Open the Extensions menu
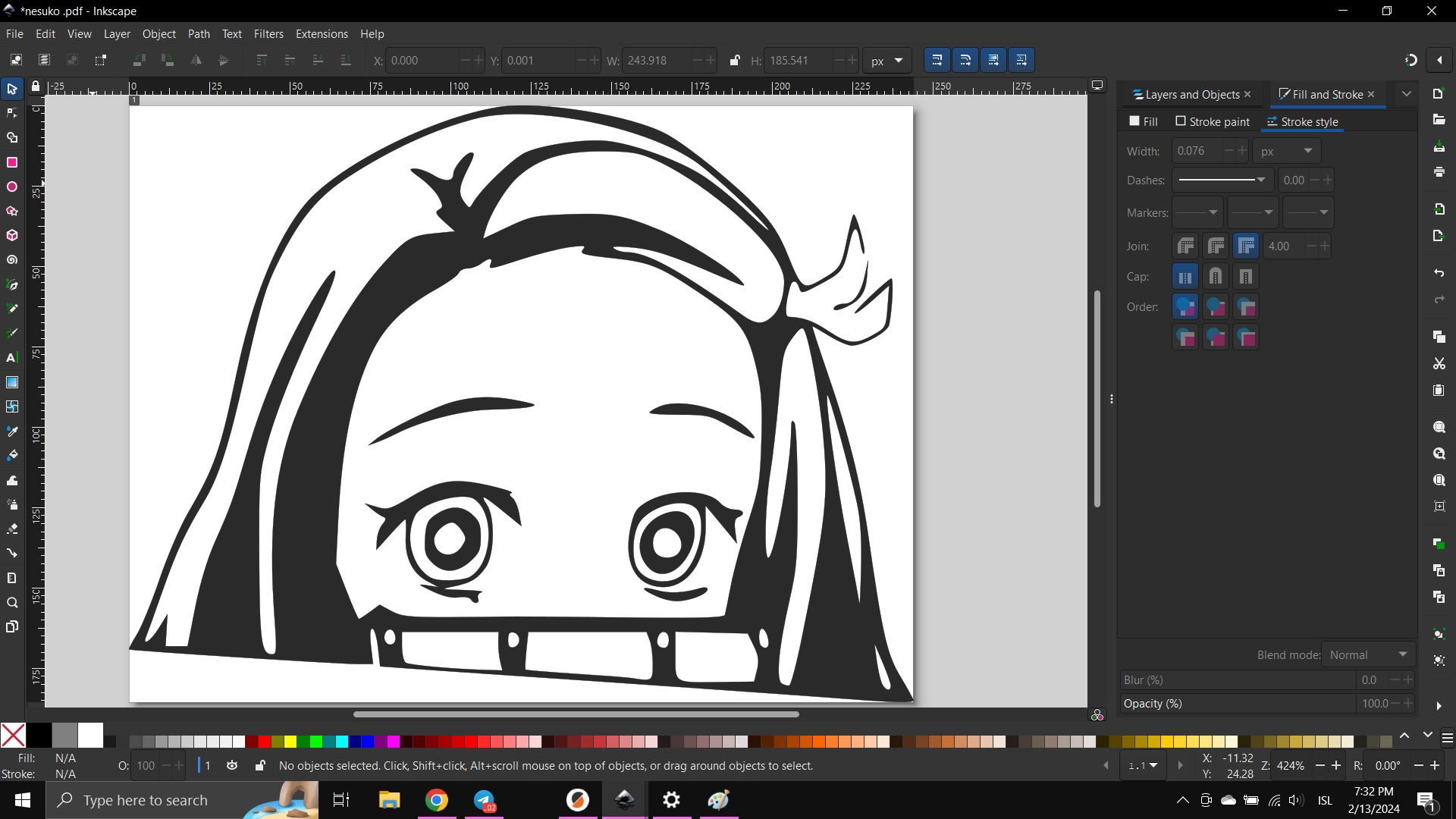 click(x=322, y=34)
